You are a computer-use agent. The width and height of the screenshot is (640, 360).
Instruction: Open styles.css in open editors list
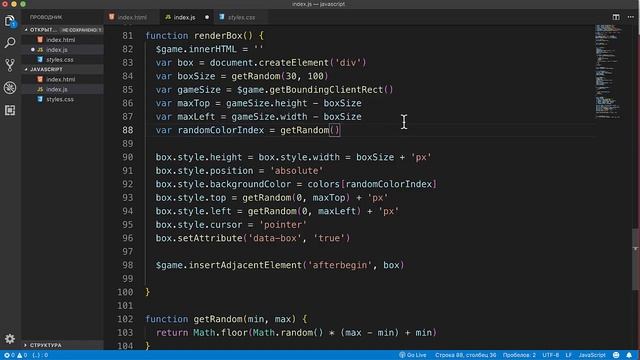pos(60,60)
